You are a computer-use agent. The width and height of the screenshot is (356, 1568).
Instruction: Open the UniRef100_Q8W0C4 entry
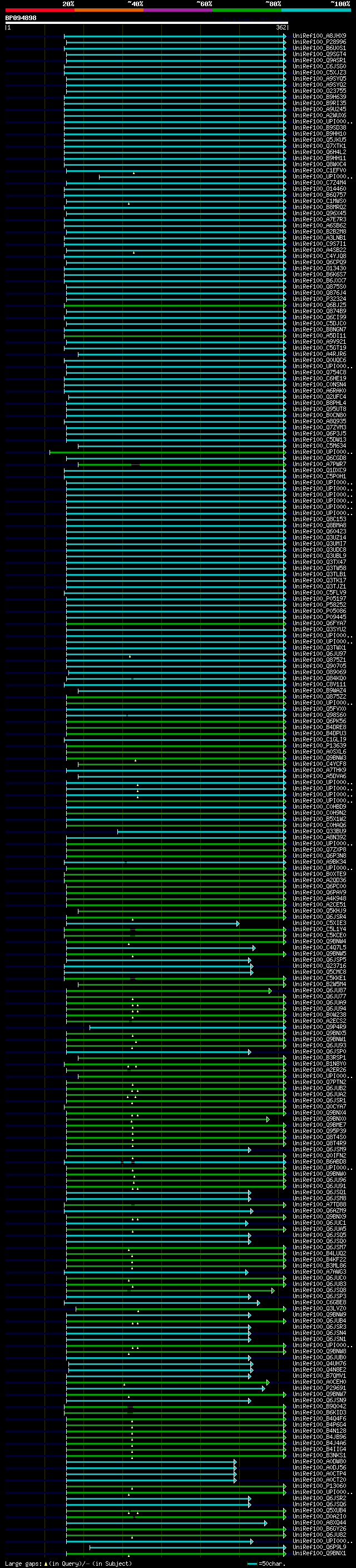point(319,164)
